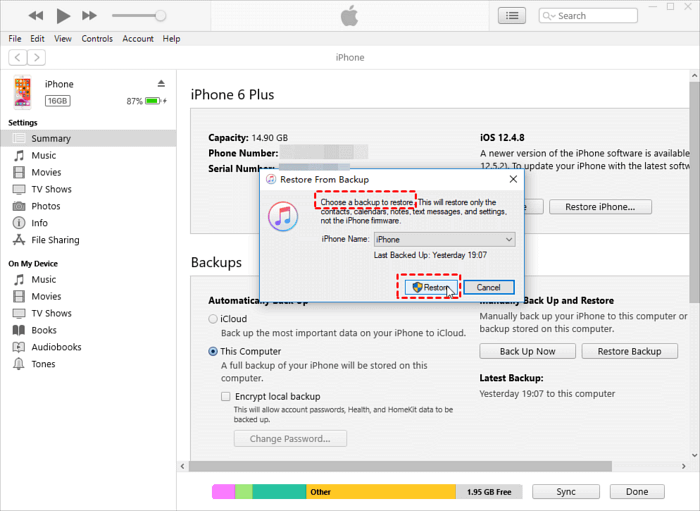Viewport: 700px width, 511px height.
Task: Click the back navigation arrow
Action: pos(17,58)
